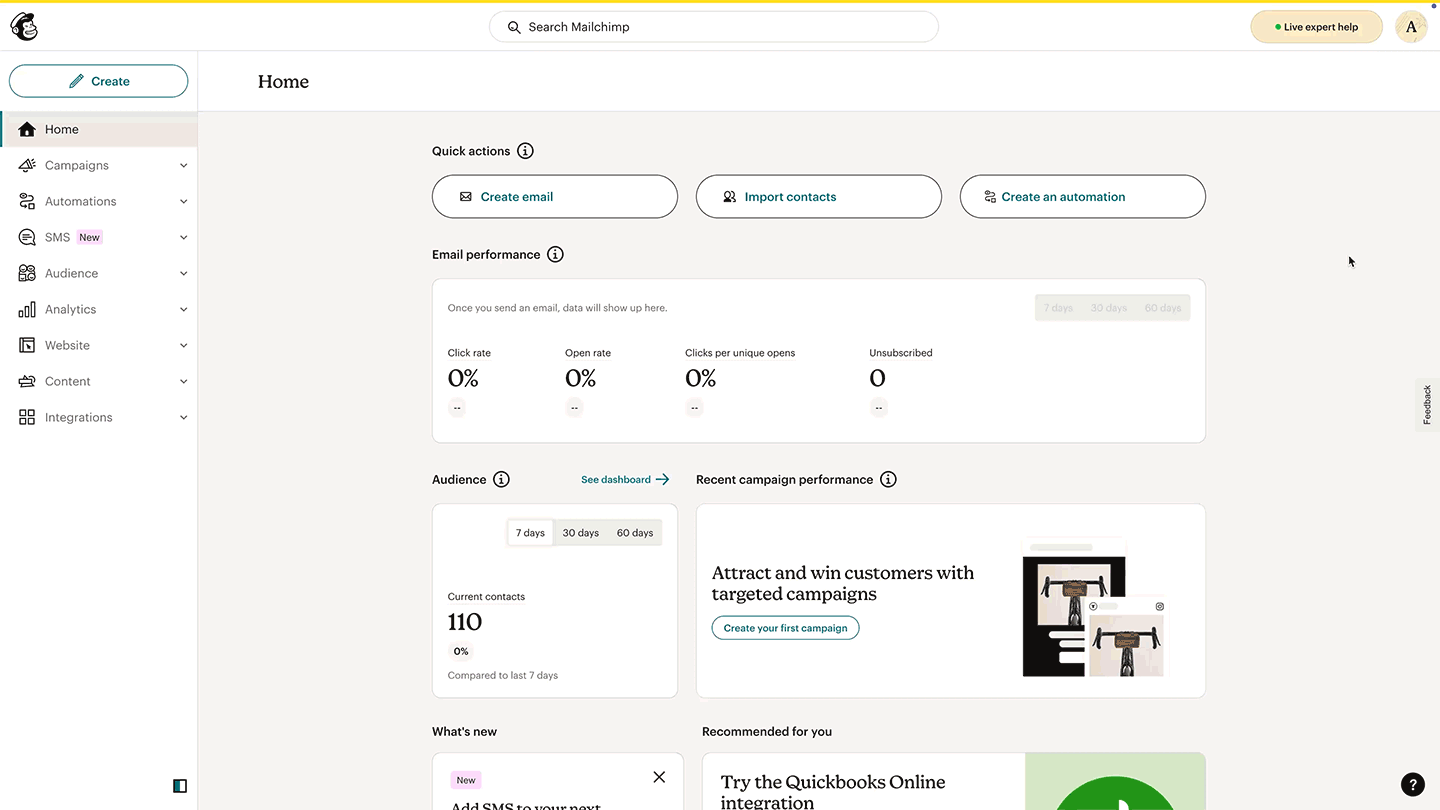Open Audience section info icon

501,480
